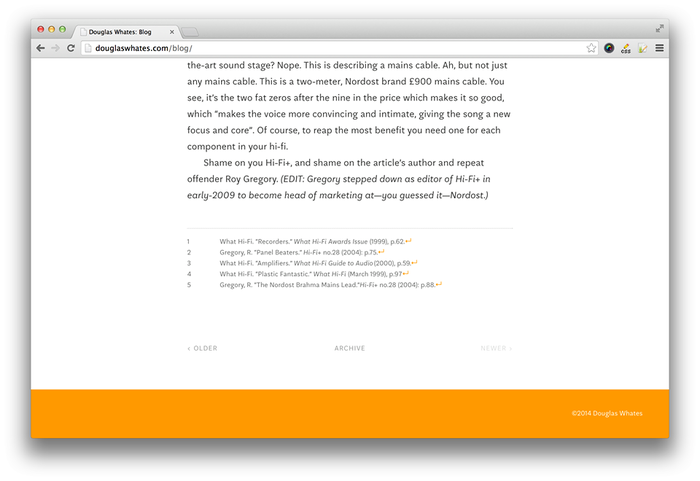Click return arrow after Amplifiers footnote
This screenshot has width=700, height=481.
click(414, 263)
